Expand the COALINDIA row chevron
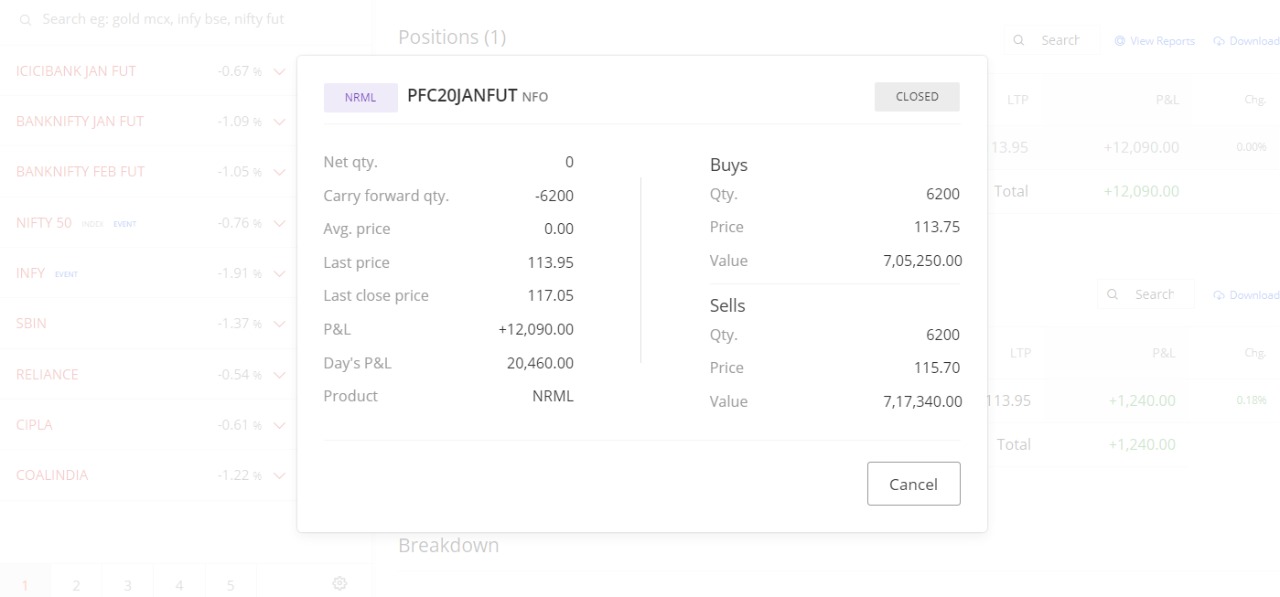Screen dimensions: 1280x597 [x=278, y=476]
